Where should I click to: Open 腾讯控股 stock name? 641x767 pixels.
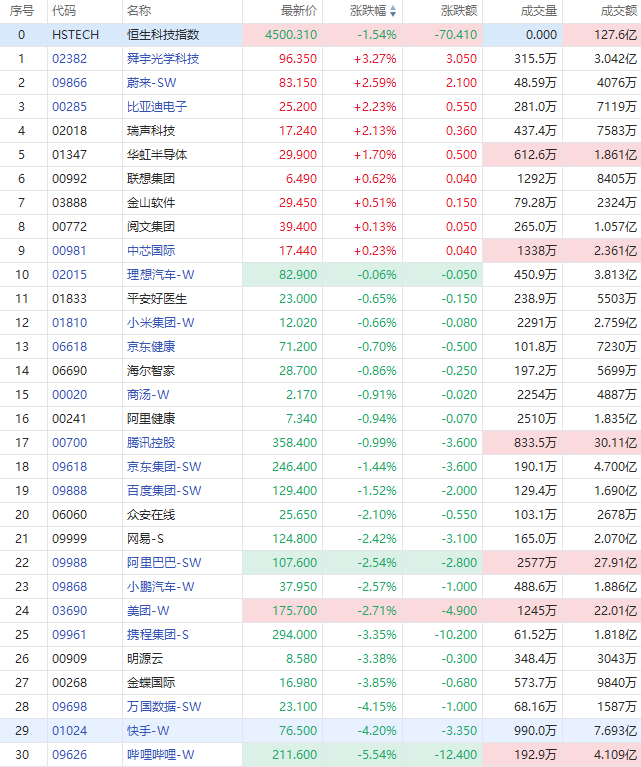coord(151,442)
